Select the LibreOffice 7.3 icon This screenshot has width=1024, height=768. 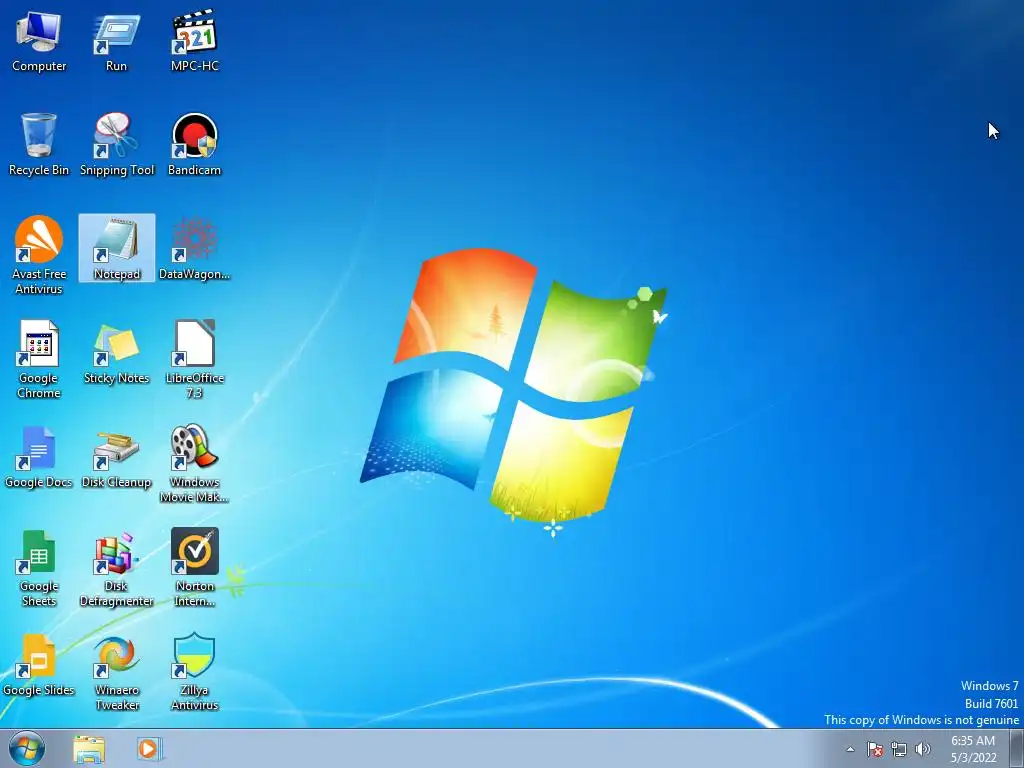(194, 359)
